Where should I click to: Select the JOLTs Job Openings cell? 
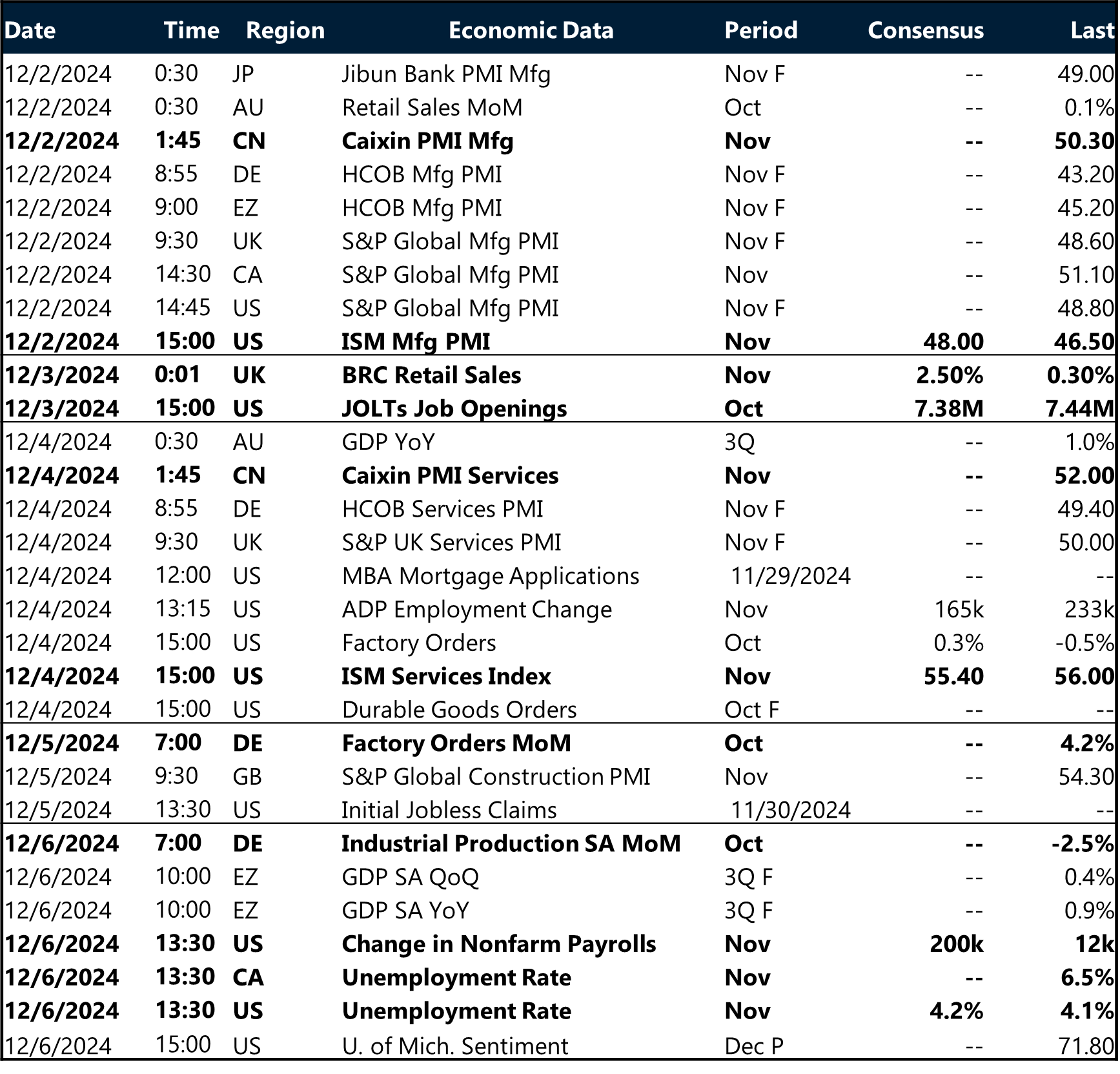(454, 409)
